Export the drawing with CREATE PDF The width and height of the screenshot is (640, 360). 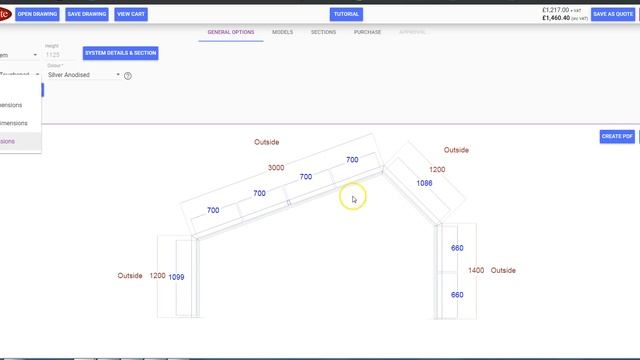(617, 136)
